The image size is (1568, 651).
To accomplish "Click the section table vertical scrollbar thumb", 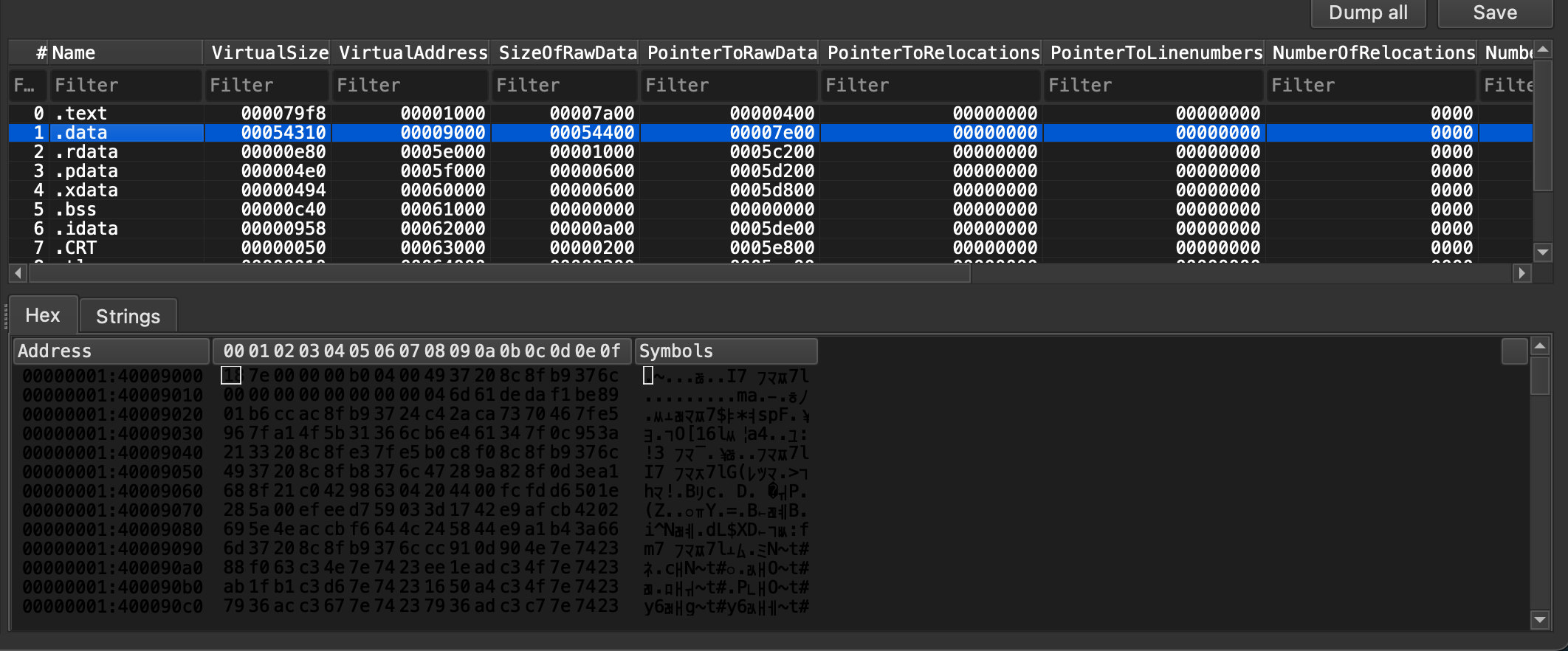I will (x=1543, y=126).
